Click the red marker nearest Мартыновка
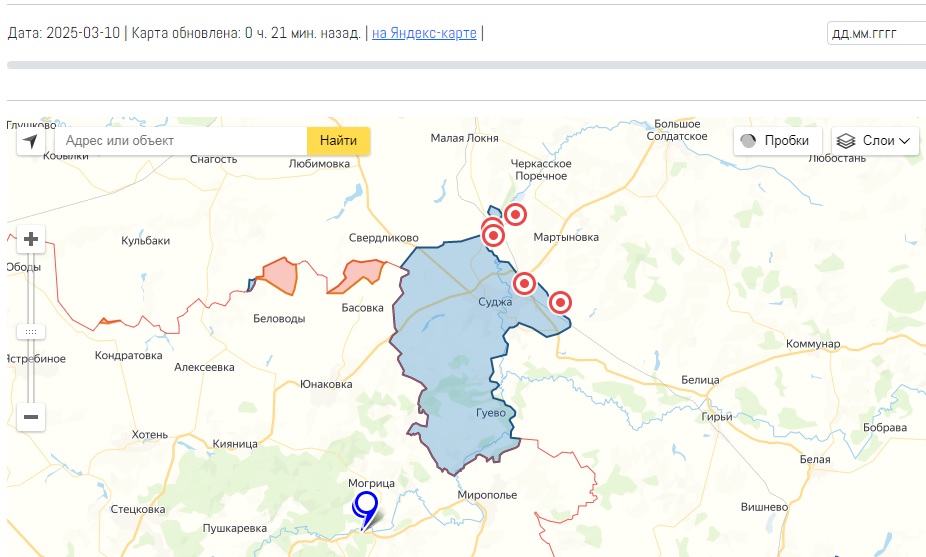Image resolution: width=926 pixels, height=557 pixels. (x=515, y=215)
